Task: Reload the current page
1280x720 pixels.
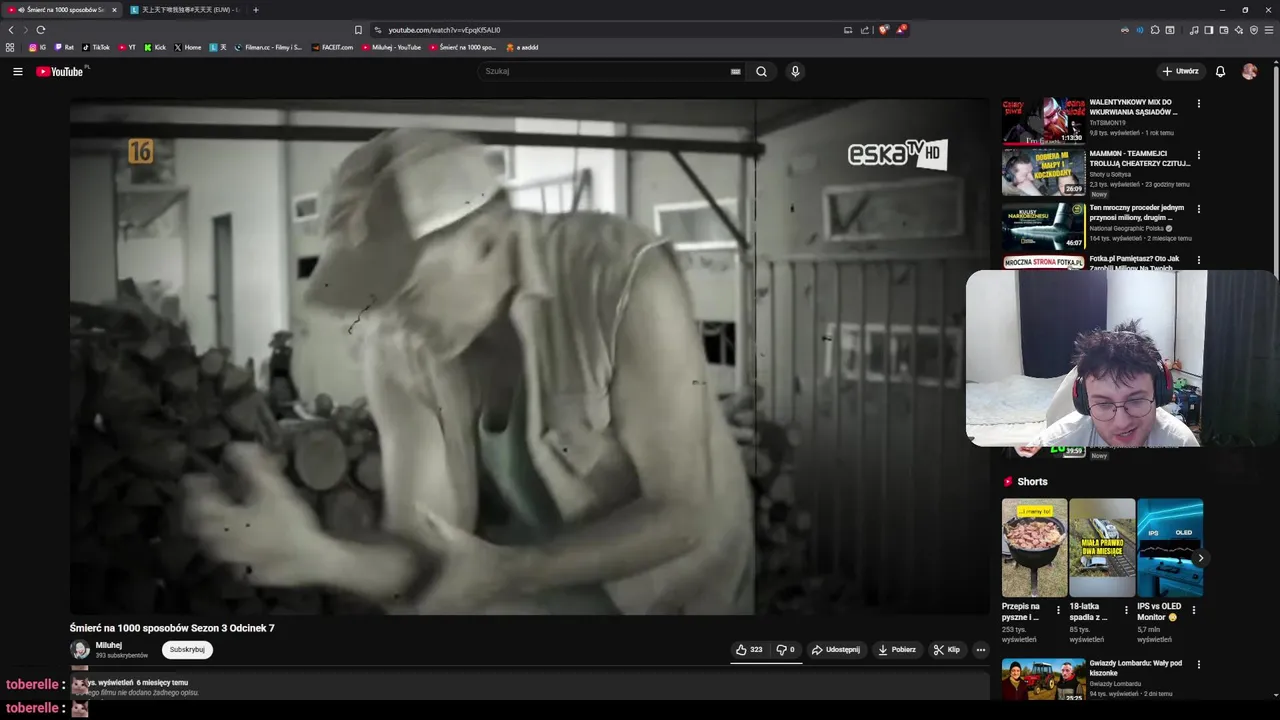Action: 40,30
